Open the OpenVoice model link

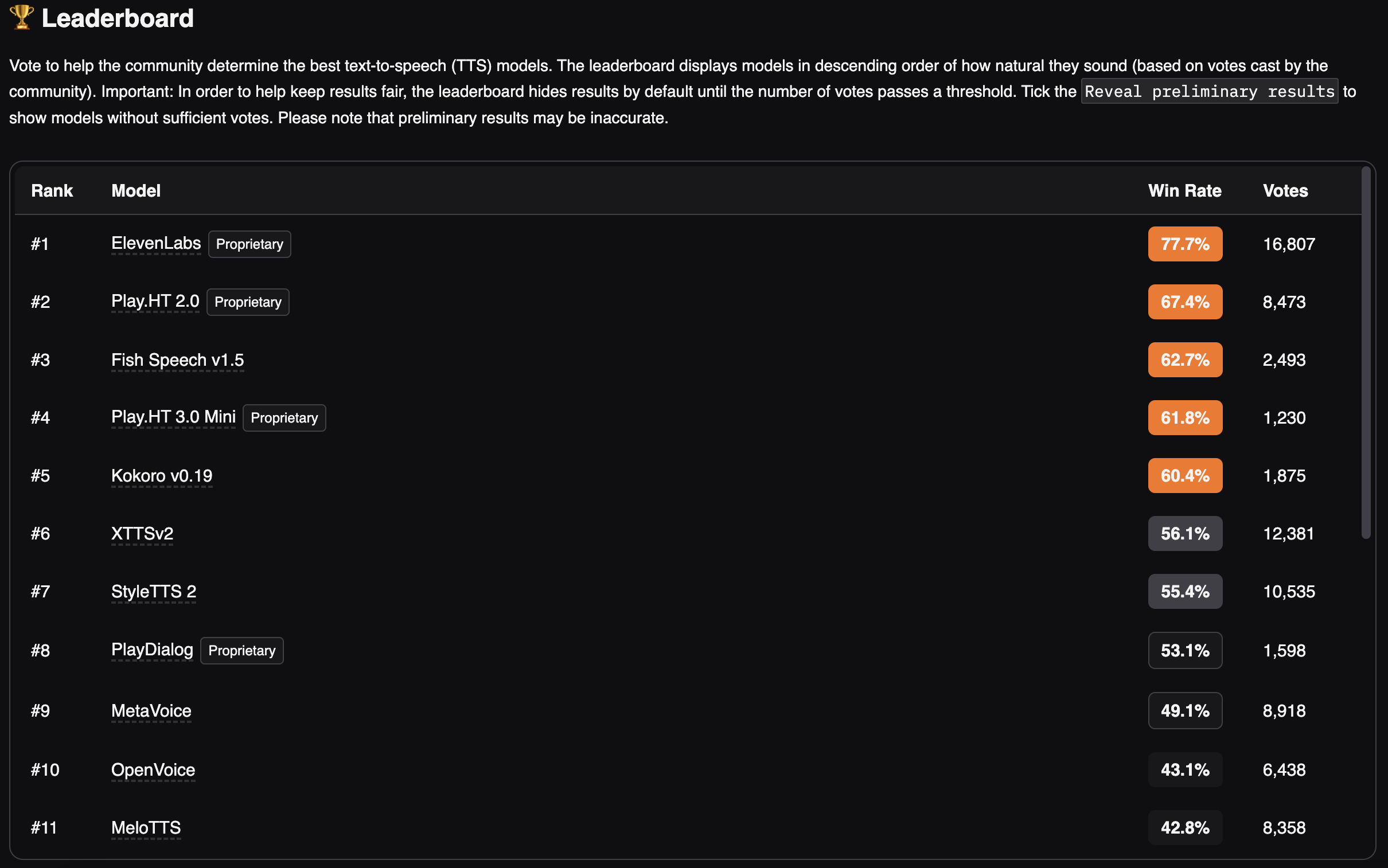(x=153, y=770)
